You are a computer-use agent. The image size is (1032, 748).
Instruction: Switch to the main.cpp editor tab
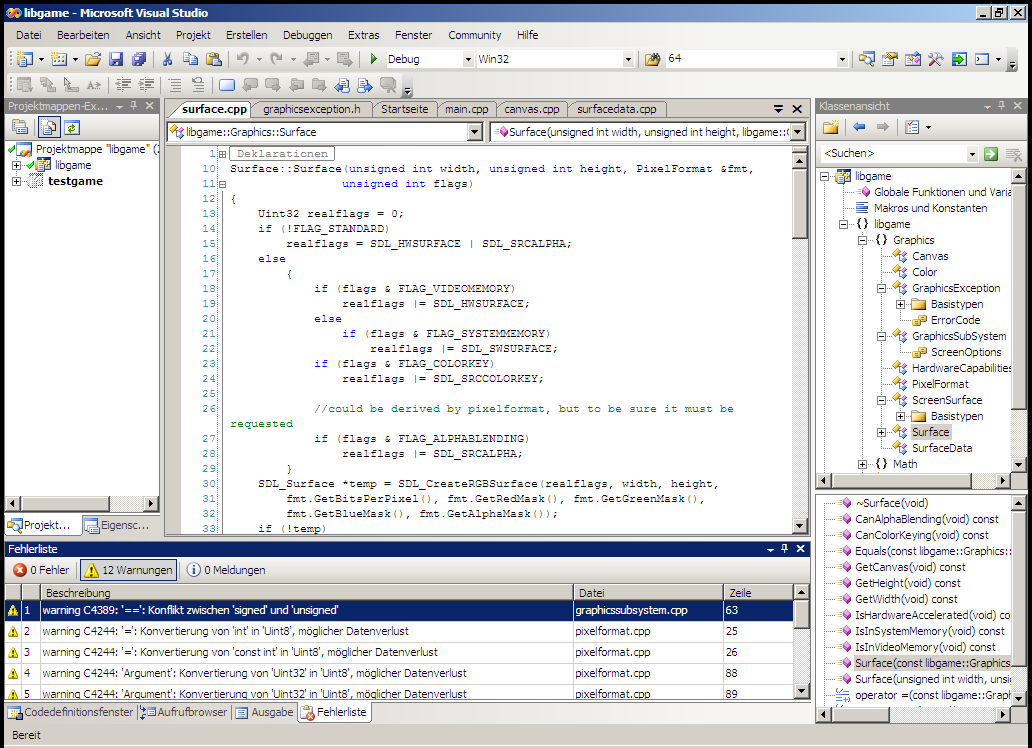(467, 109)
